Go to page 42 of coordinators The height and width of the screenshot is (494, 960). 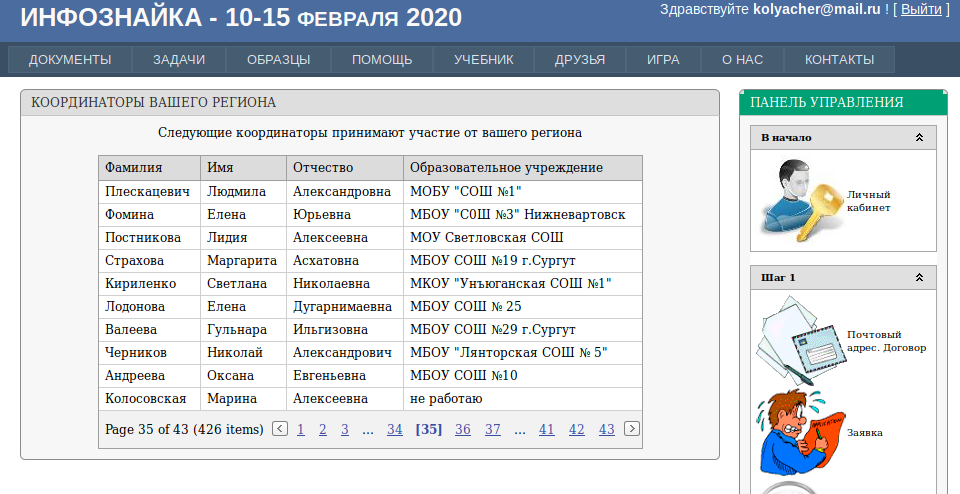pyautogui.click(x=577, y=429)
